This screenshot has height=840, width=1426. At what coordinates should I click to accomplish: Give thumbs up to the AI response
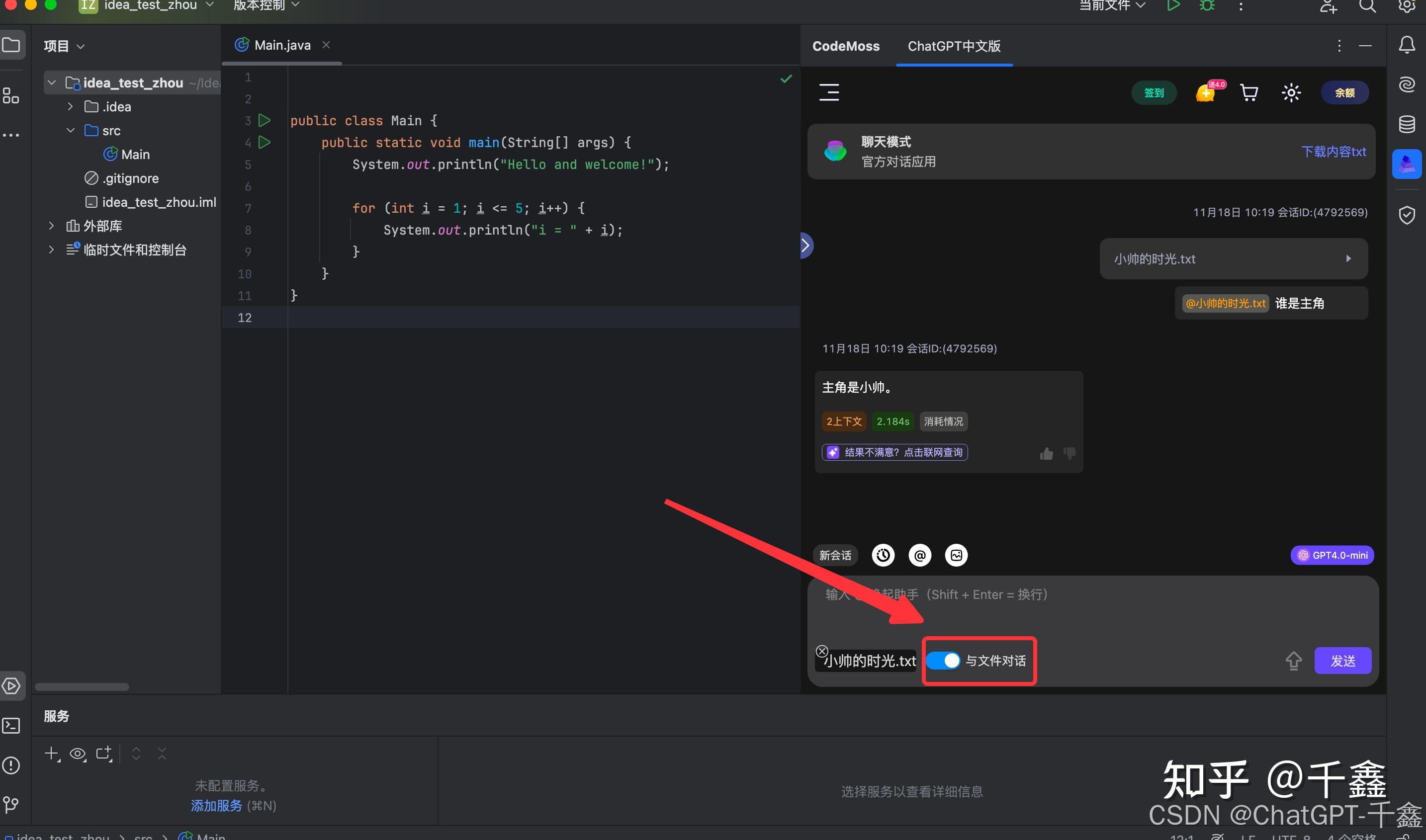pos(1045,453)
